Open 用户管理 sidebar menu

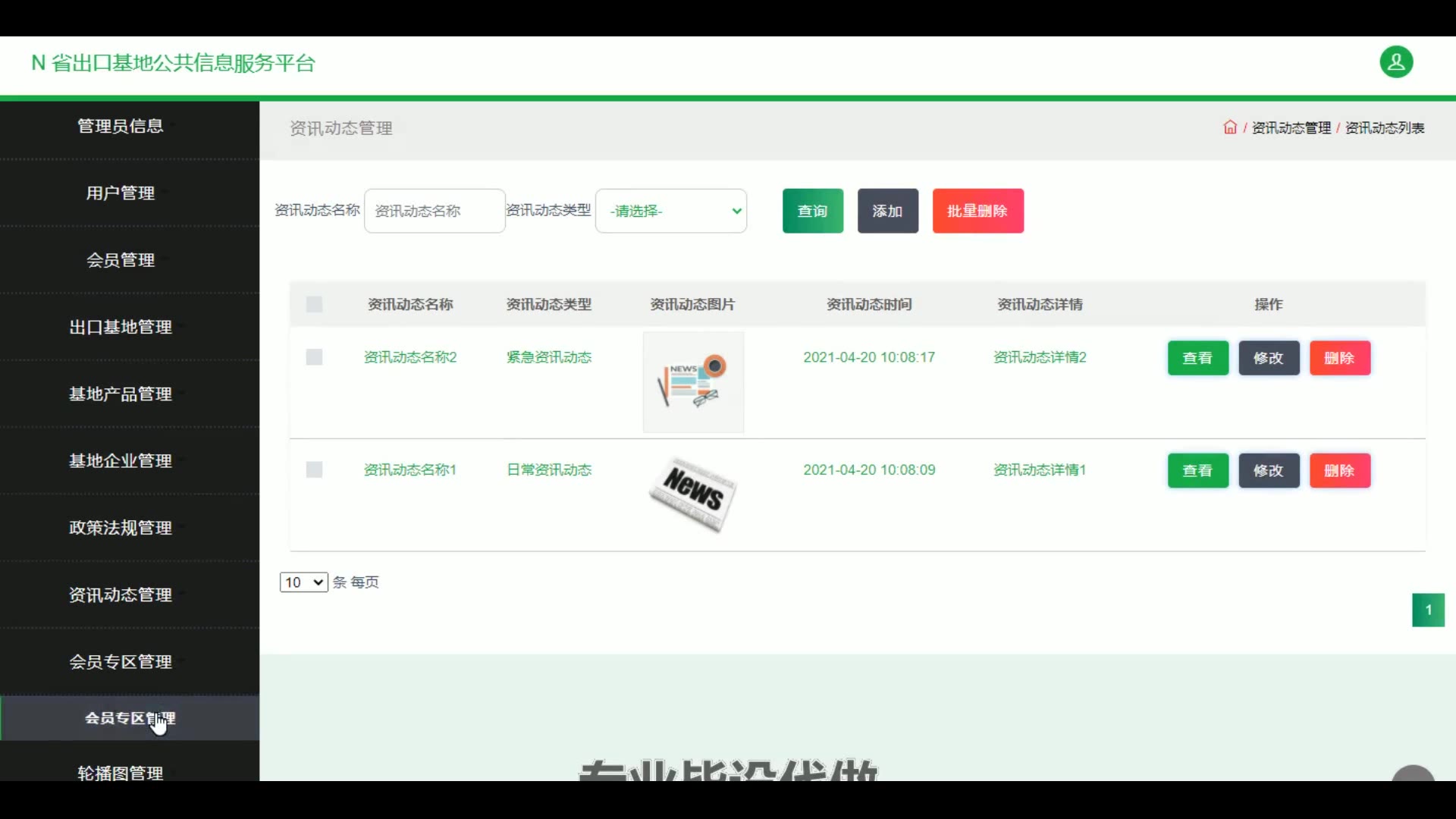click(121, 193)
